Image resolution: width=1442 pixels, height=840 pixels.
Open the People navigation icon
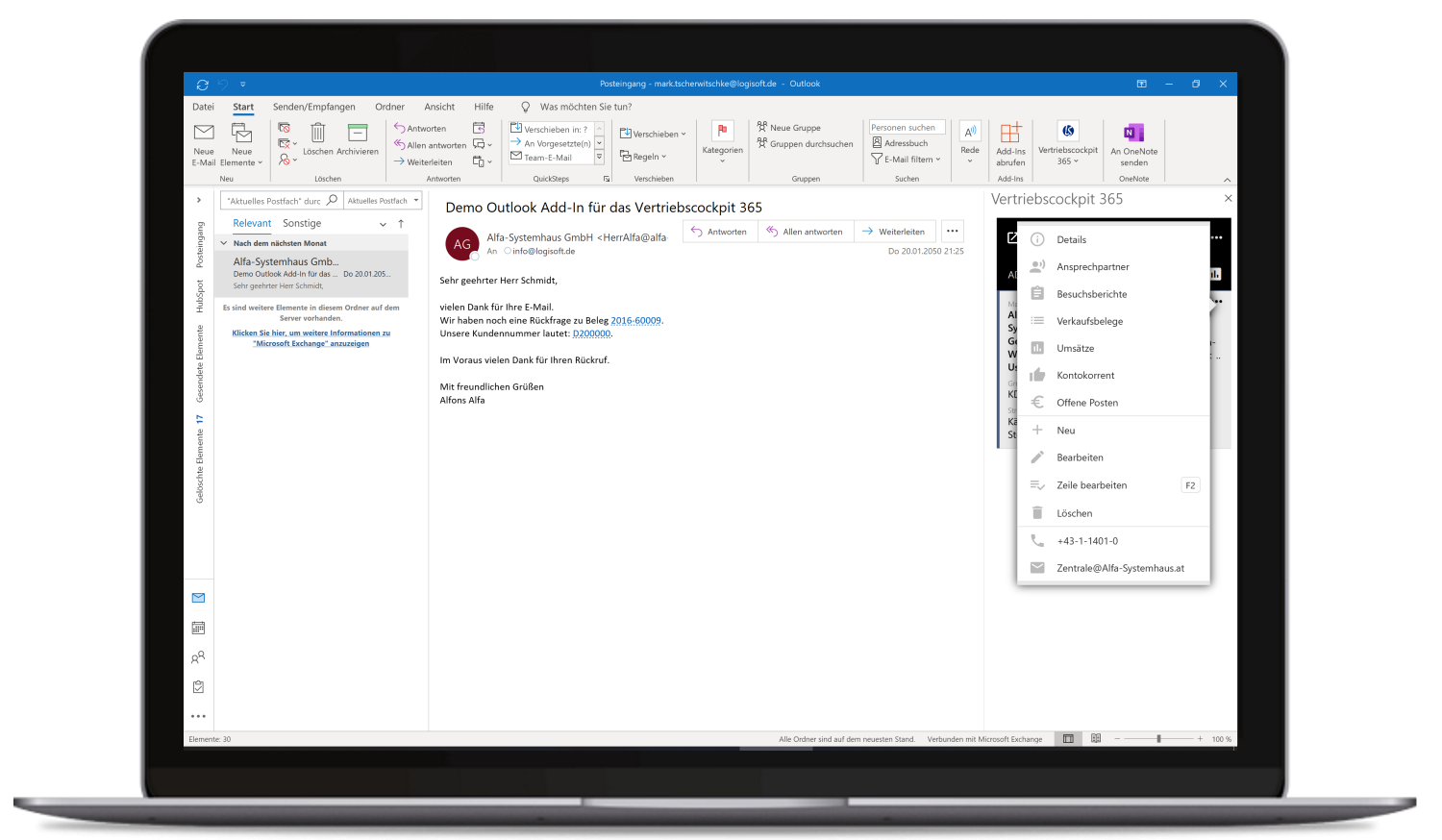198,657
